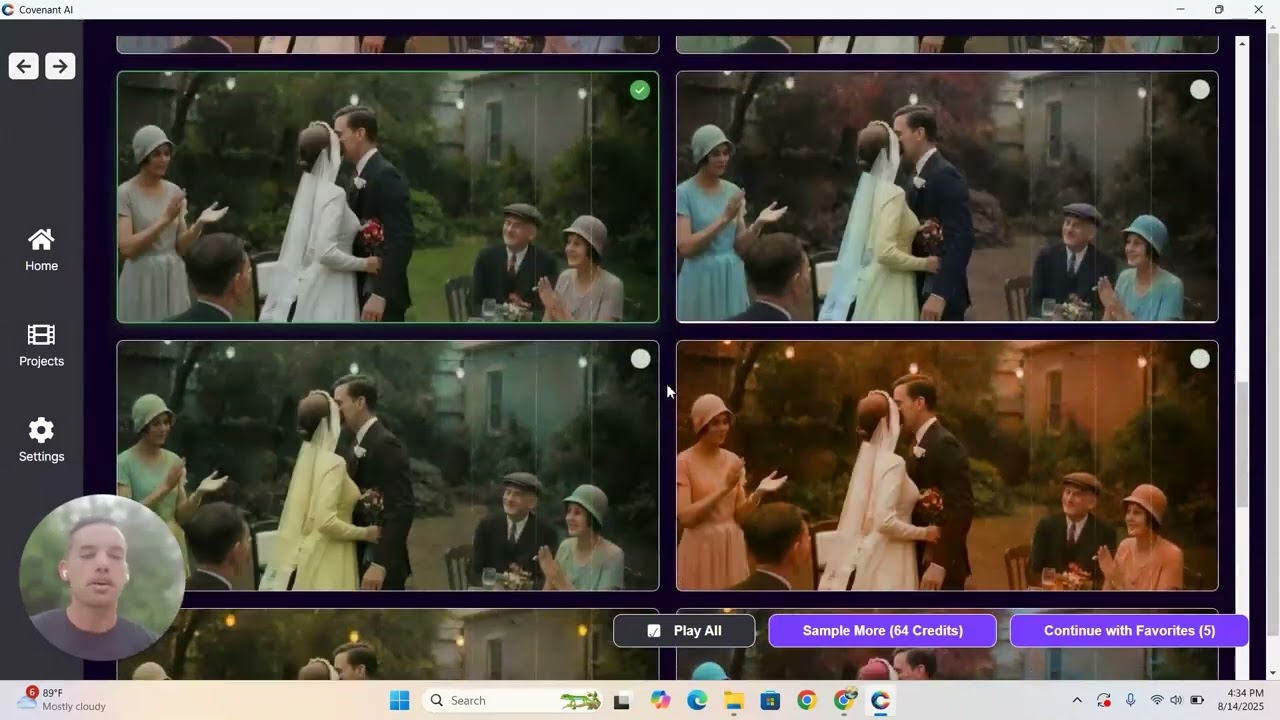Favorite the yellow bridal gown sample
This screenshot has height=720, width=1280.
pos(640,359)
